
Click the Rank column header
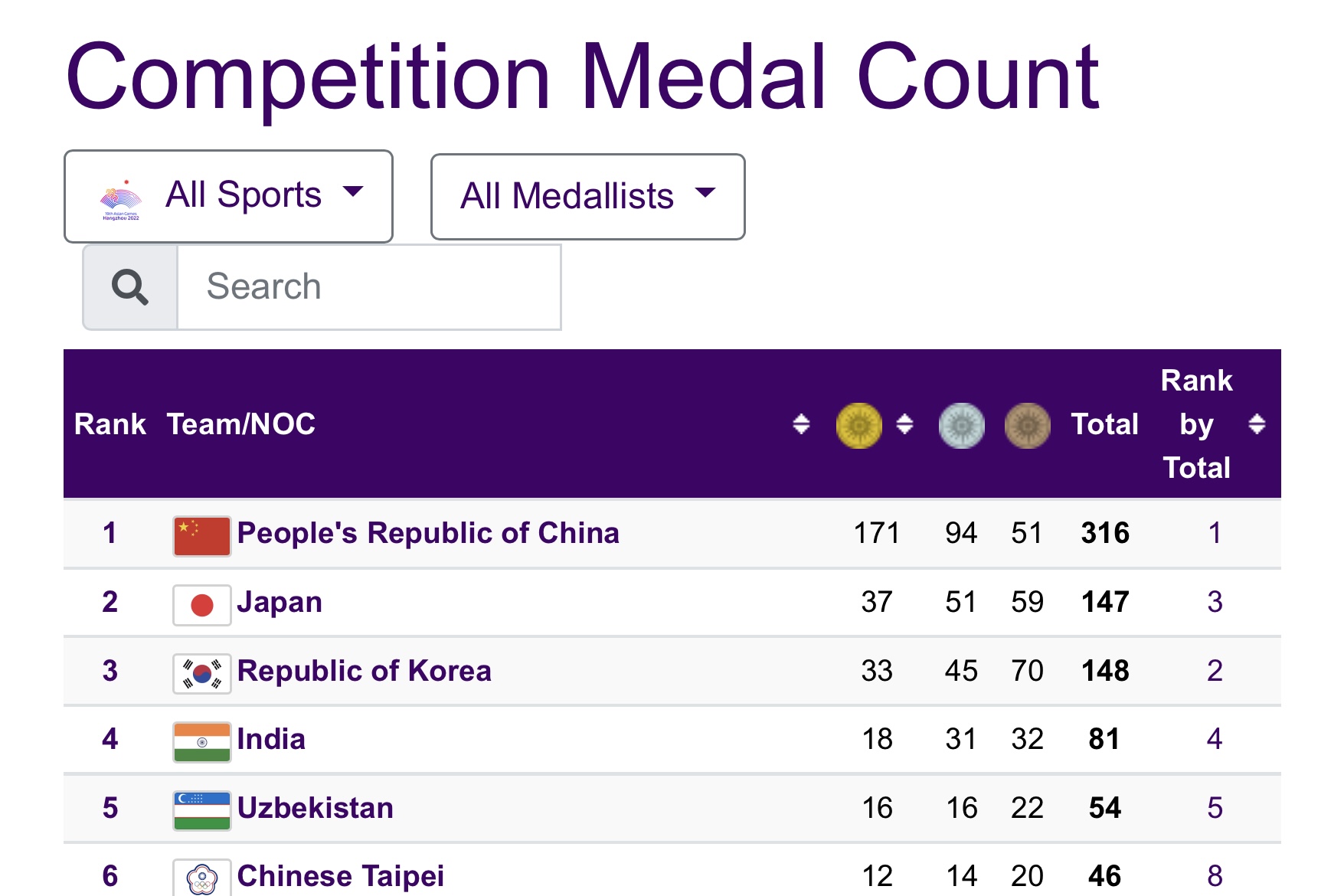tap(110, 424)
